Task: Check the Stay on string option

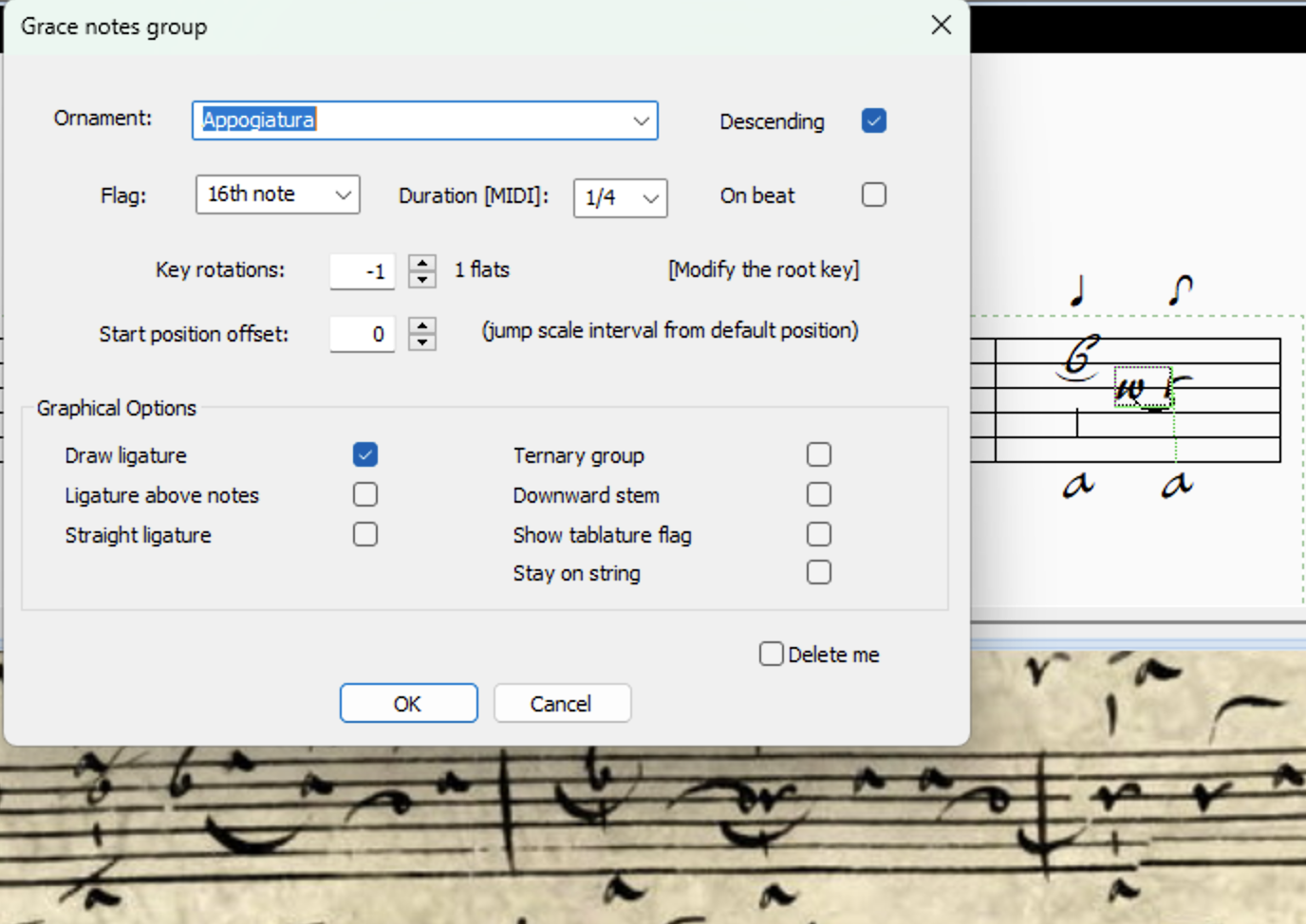Action: point(818,573)
